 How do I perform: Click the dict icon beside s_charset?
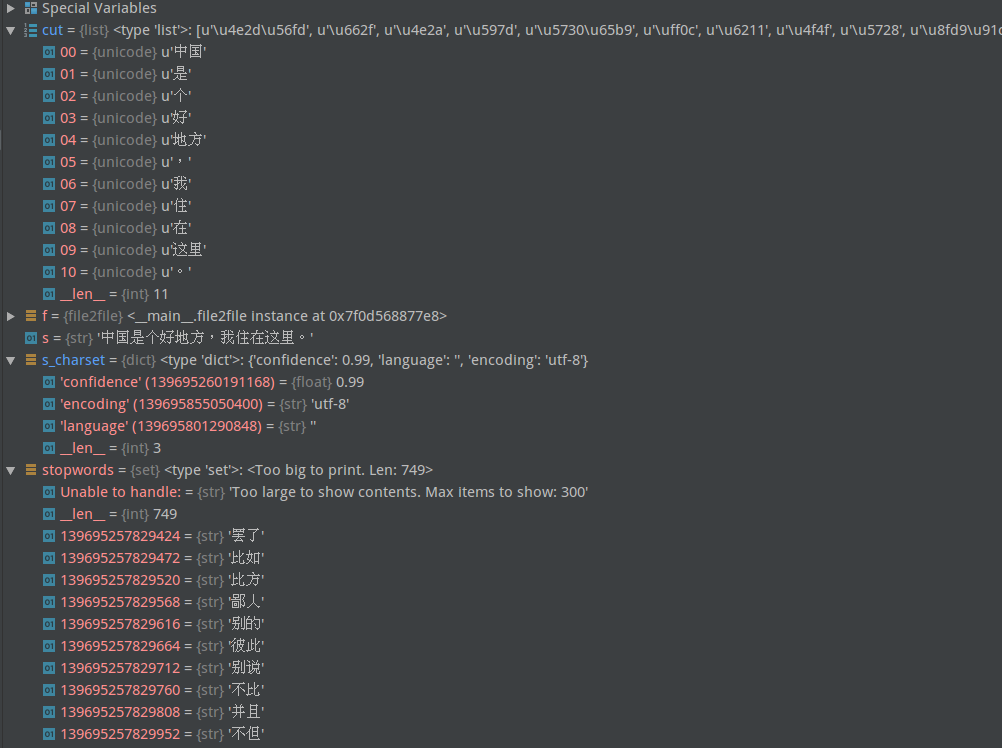tap(30, 360)
